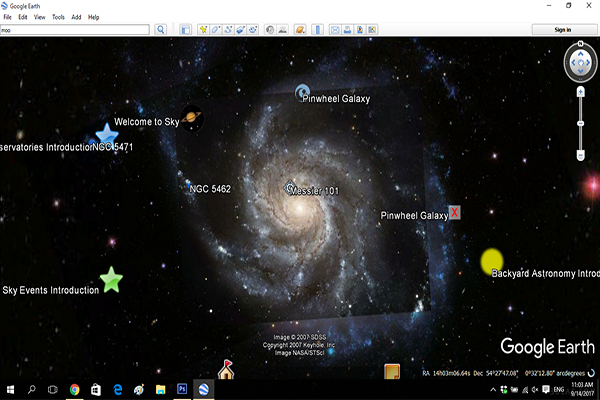The image size is (600, 400).
Task: Click the red X Pinwheel Galaxy icon
Action: (455, 212)
